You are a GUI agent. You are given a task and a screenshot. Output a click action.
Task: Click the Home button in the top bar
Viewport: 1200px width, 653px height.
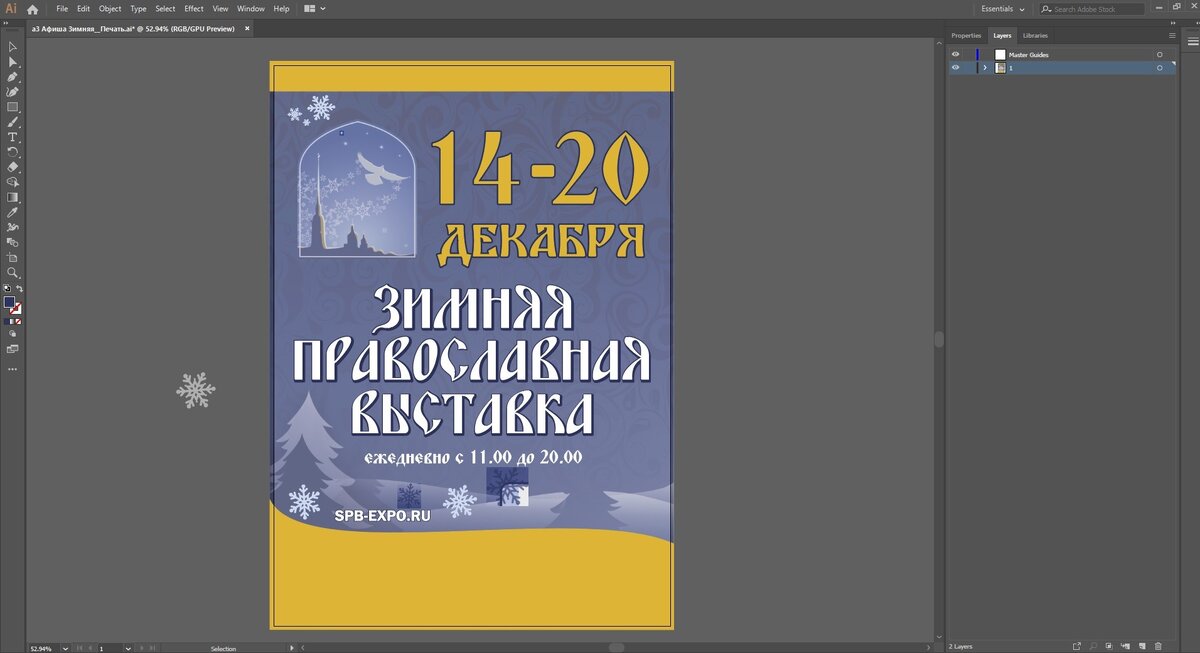click(32, 8)
